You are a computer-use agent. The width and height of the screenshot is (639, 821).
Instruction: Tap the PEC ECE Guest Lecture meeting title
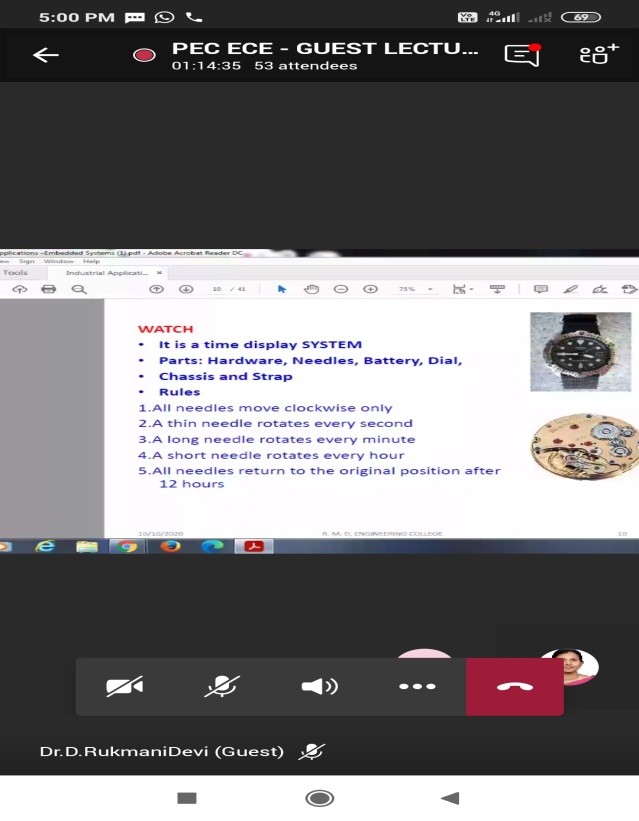tap(325, 48)
